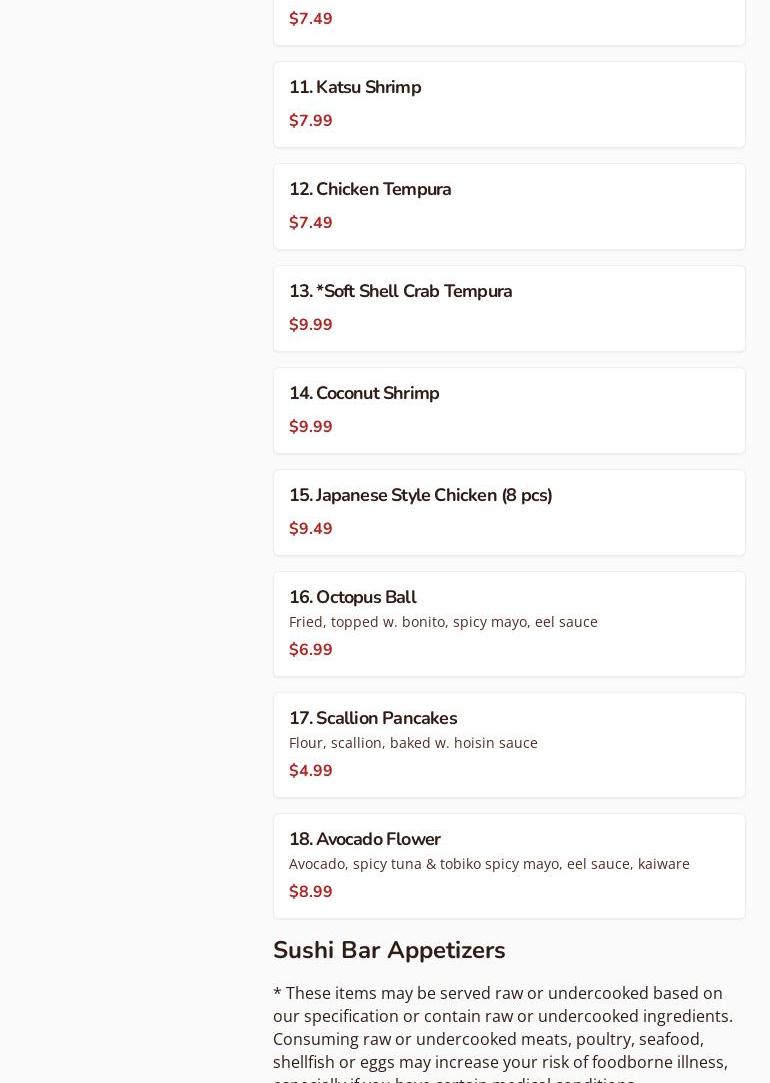Screen dimensions: 770x1083
Task: Open 13. Soft Shell Crab Tempura
Action: coord(400,291)
